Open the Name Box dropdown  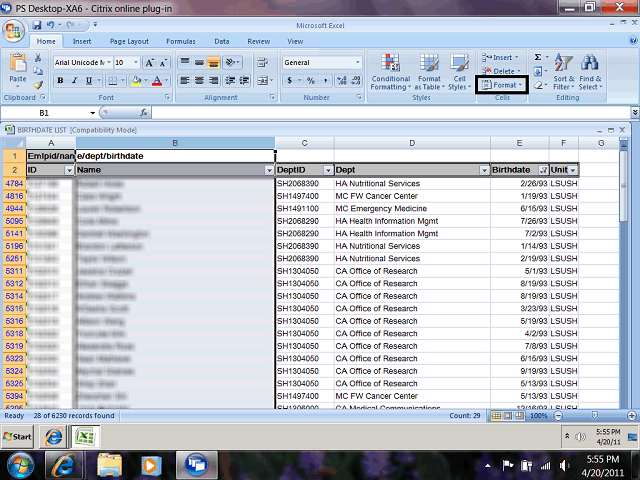pos(93,113)
